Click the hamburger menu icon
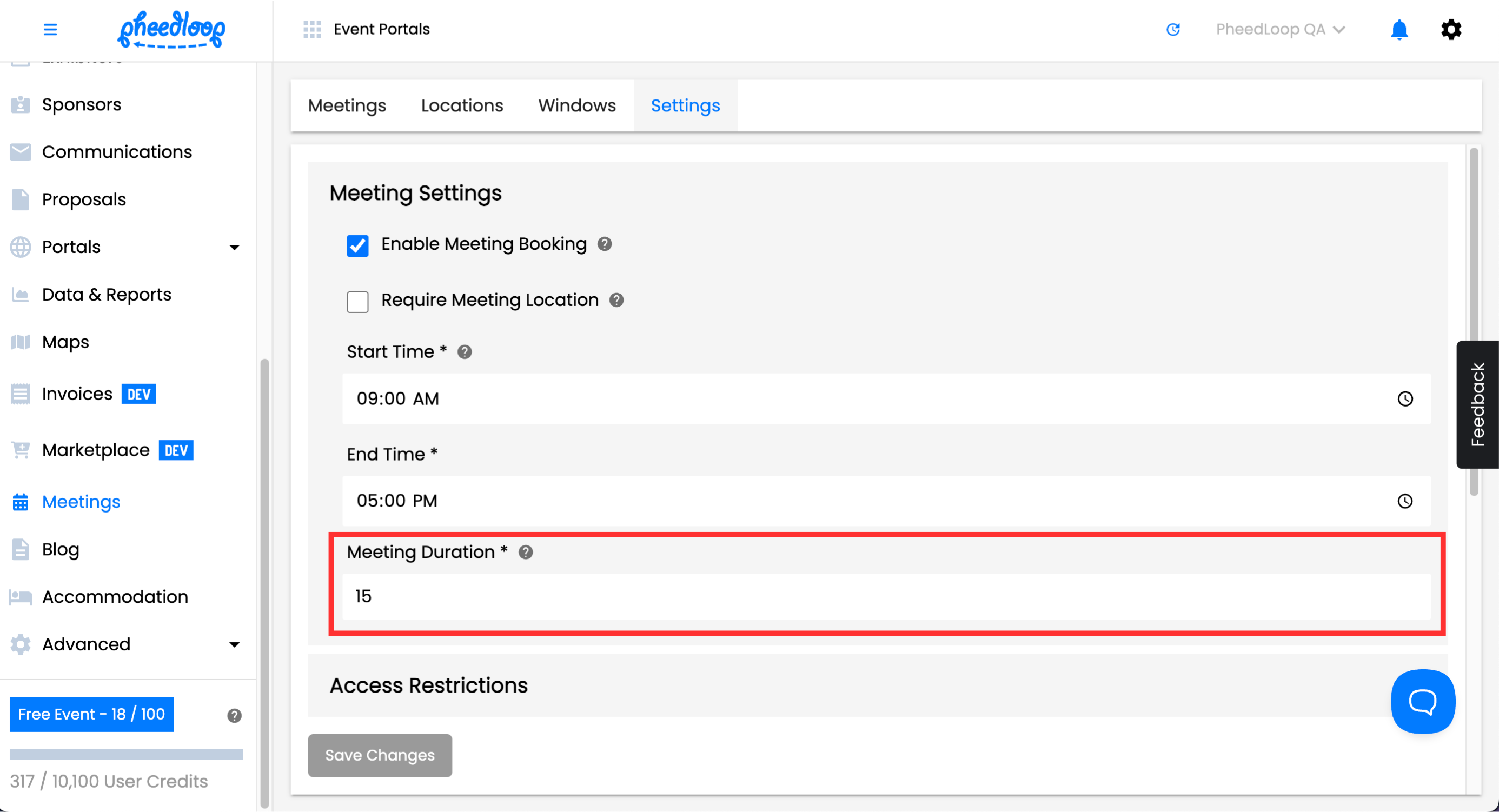The width and height of the screenshot is (1499, 812). [x=50, y=29]
